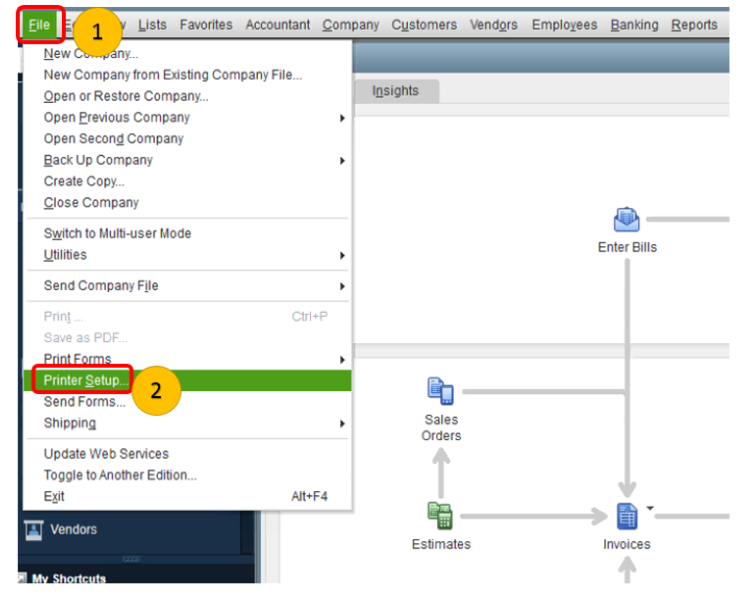Image resolution: width=742 pixels, height=596 pixels.
Task: Choose Switch to Multi-user Mode
Action: (117, 233)
